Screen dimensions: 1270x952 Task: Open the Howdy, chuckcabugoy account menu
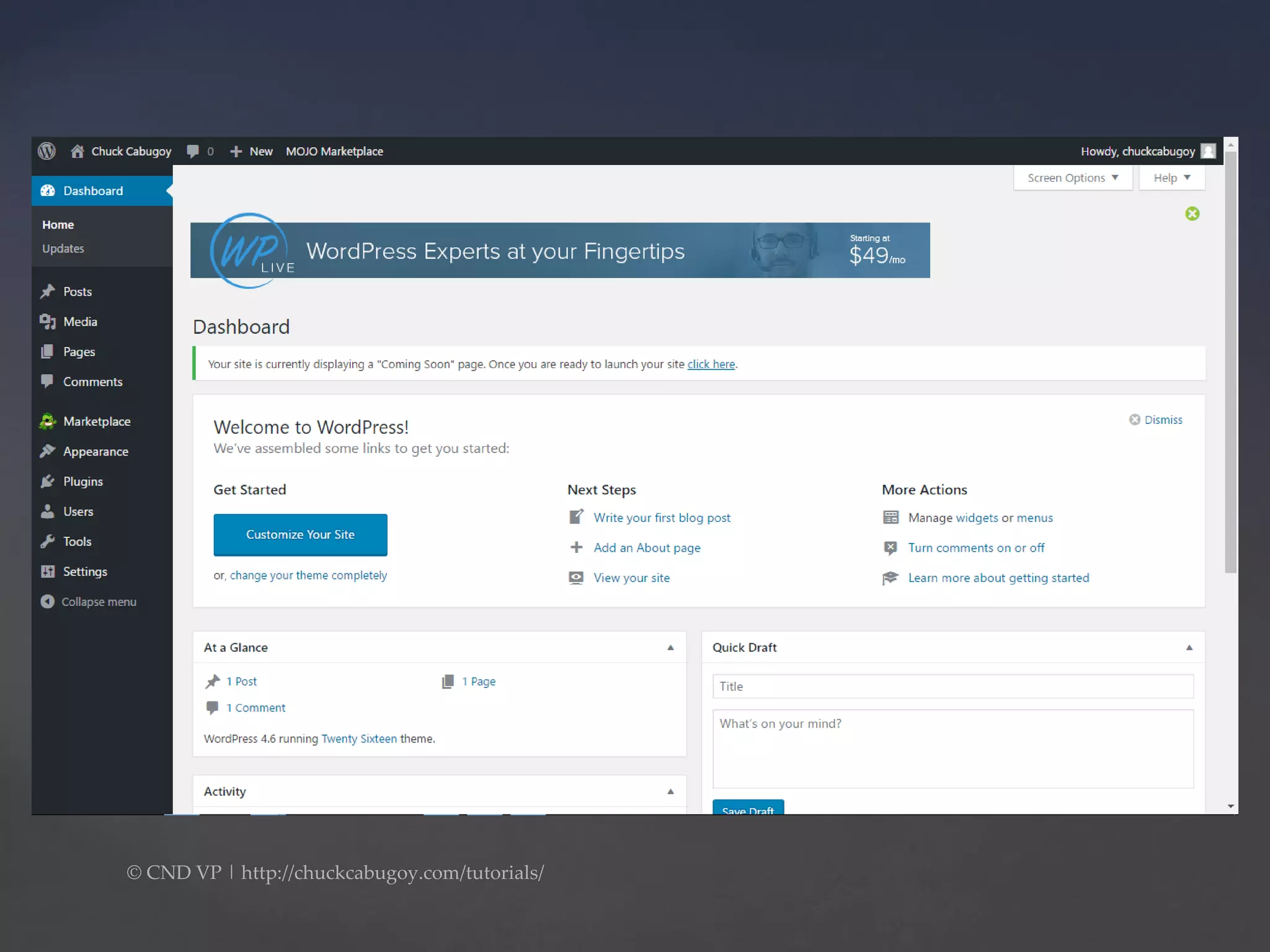pos(1148,151)
